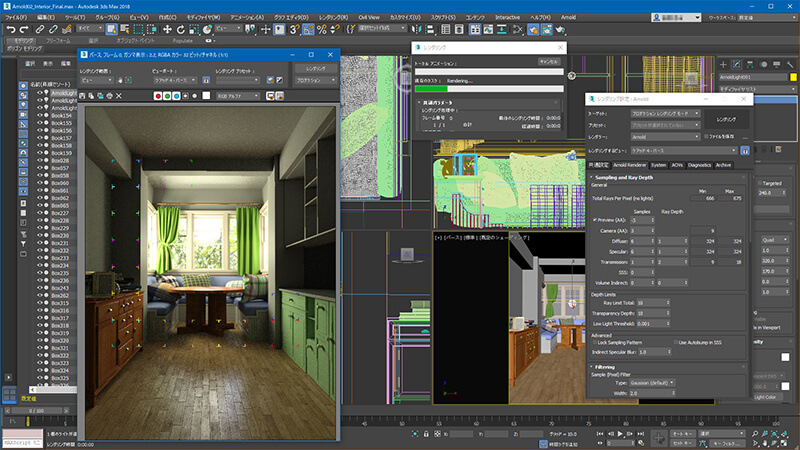The width and height of the screenshot is (800, 450).
Task: Click the Render button in Render Setup
Action: 726,119
